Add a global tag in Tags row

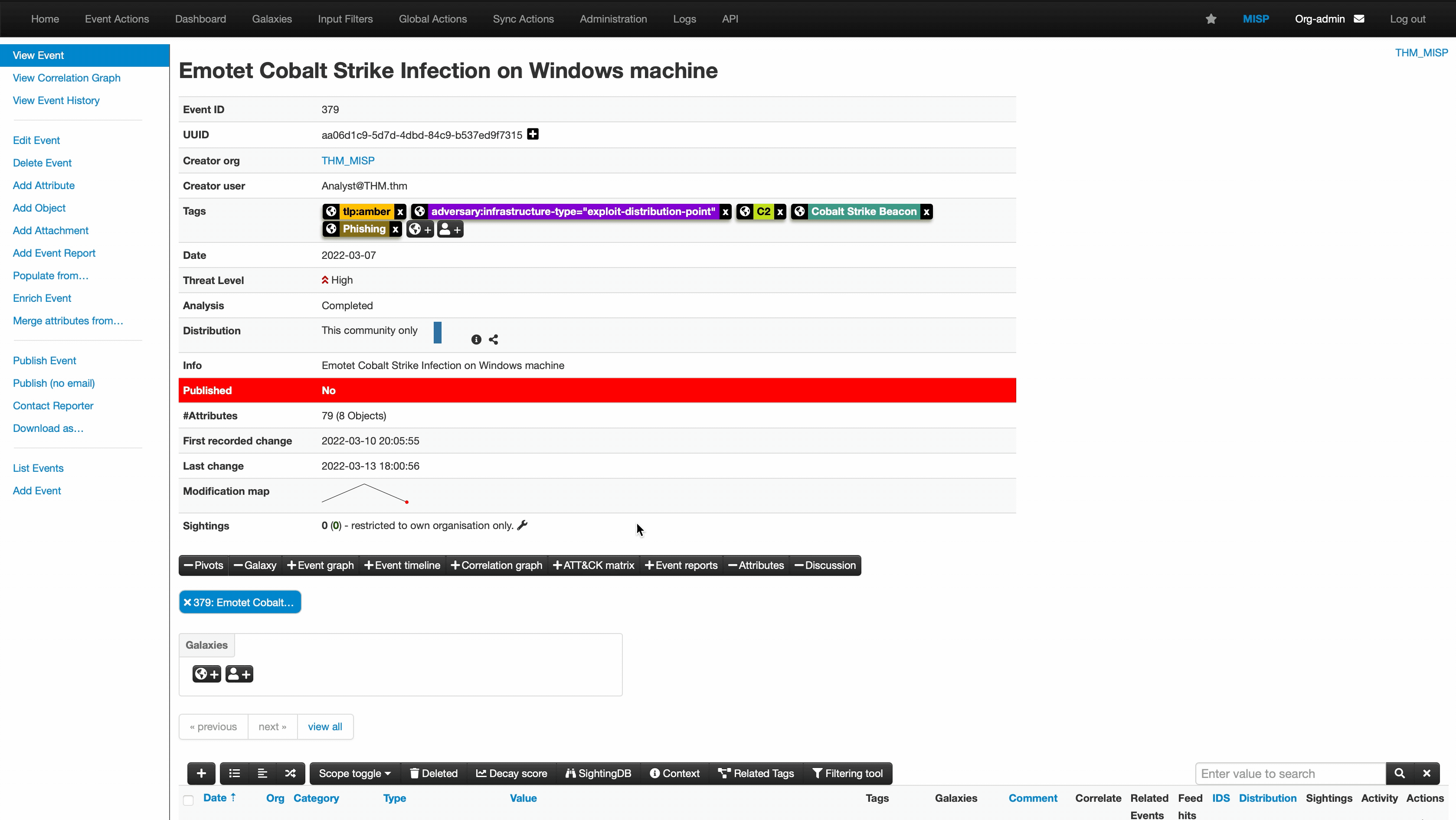[420, 229]
